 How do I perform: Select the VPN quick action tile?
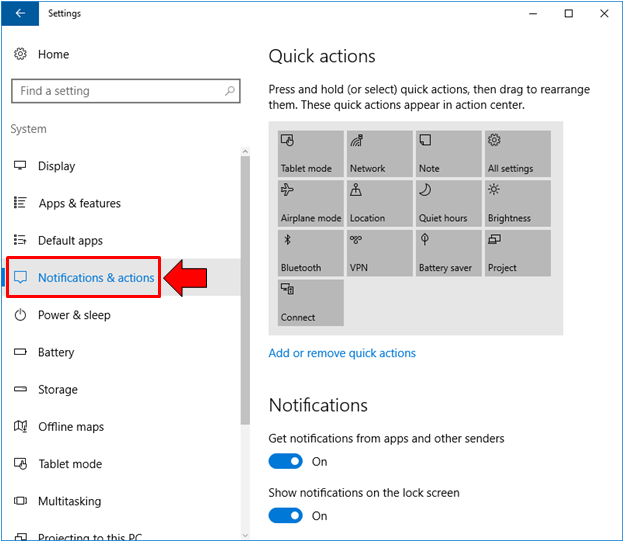pos(379,253)
